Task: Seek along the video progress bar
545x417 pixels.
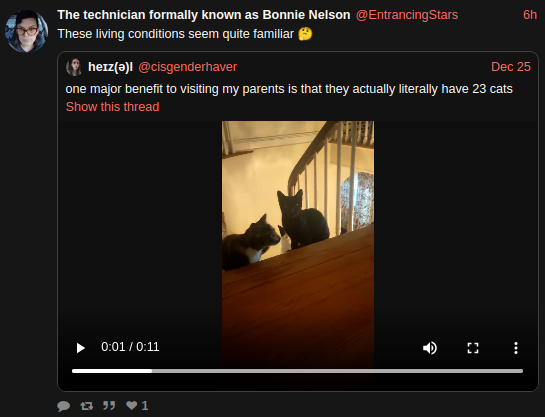Action: coord(297,371)
